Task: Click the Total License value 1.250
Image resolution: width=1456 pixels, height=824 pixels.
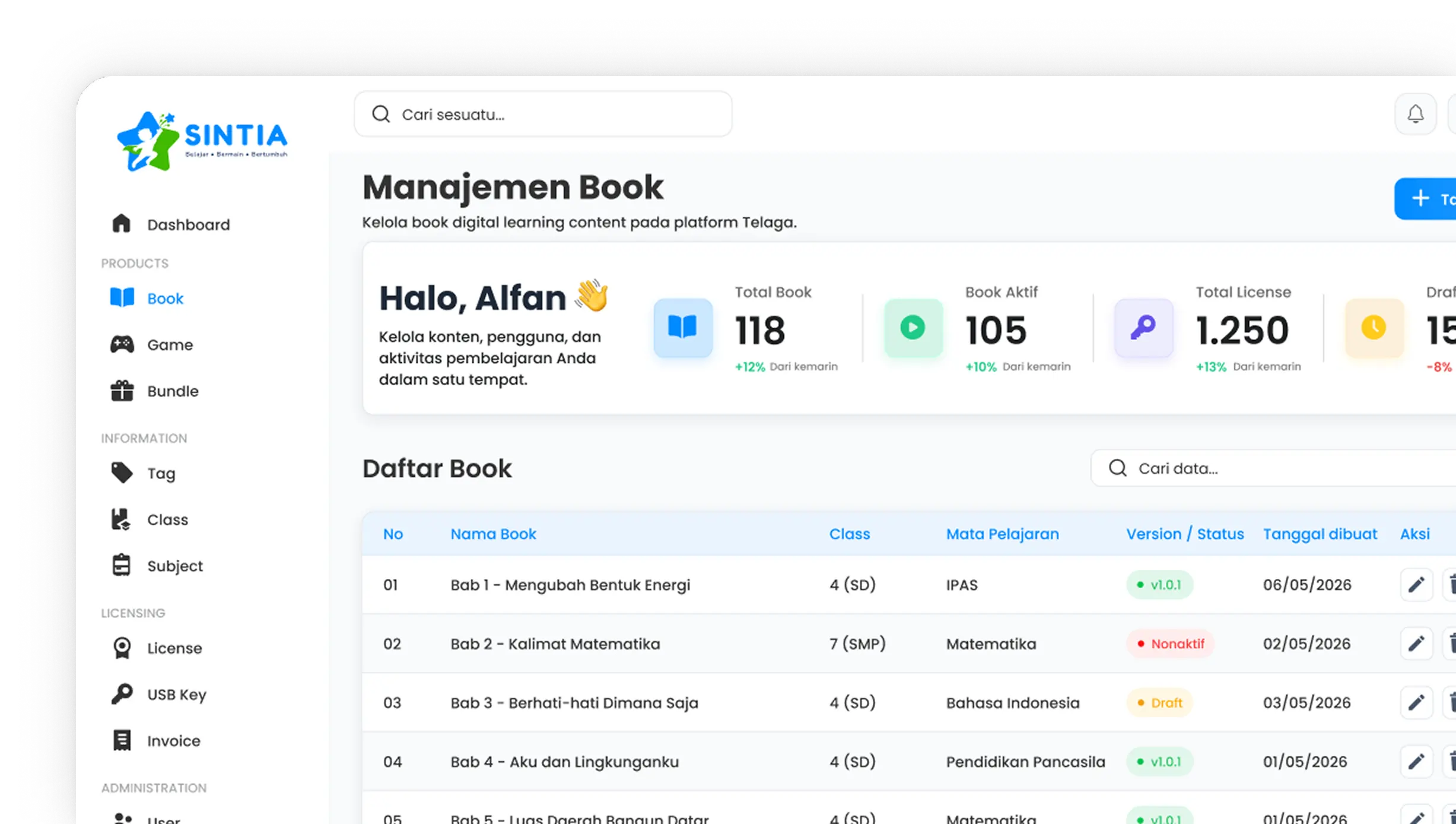Action: coord(1242,330)
